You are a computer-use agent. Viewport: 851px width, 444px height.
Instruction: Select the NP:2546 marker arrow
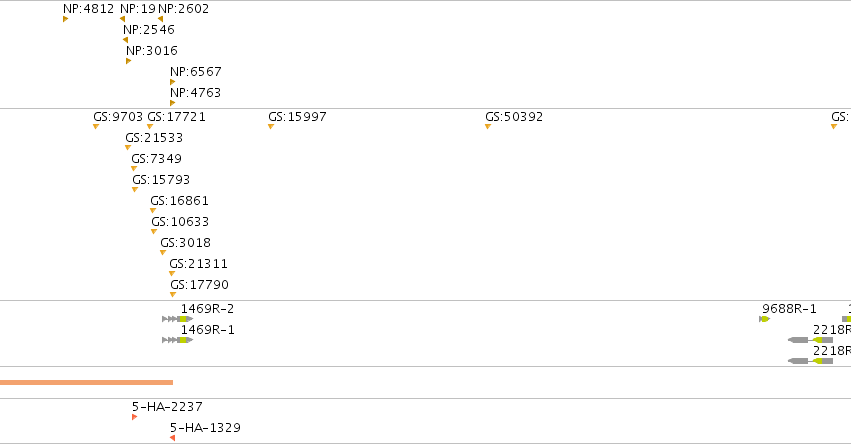tap(125, 40)
